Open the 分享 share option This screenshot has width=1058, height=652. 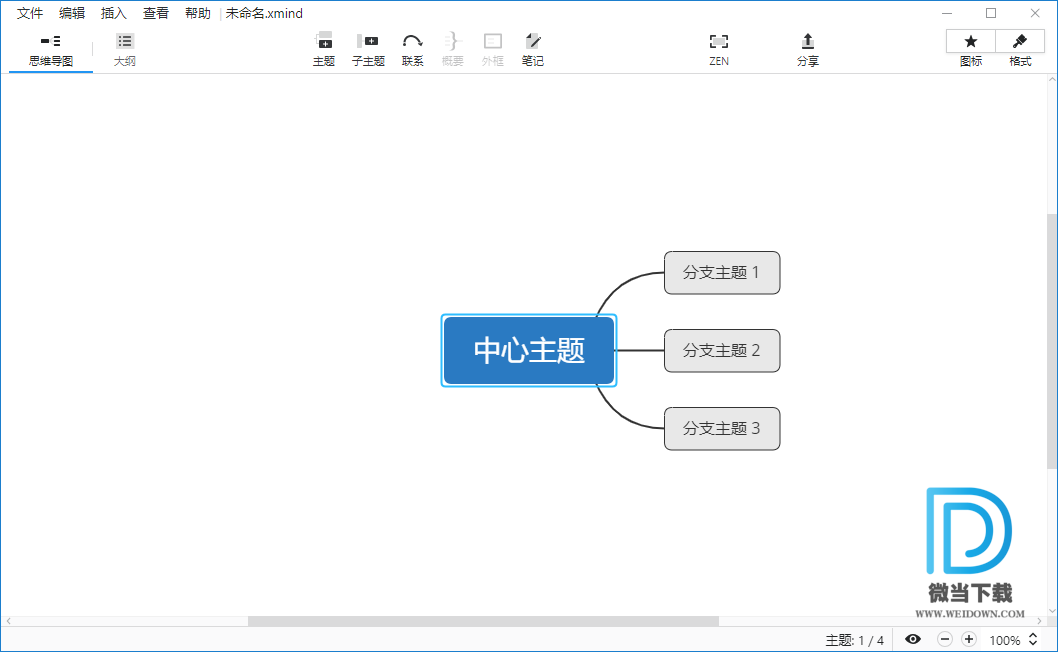pos(808,49)
